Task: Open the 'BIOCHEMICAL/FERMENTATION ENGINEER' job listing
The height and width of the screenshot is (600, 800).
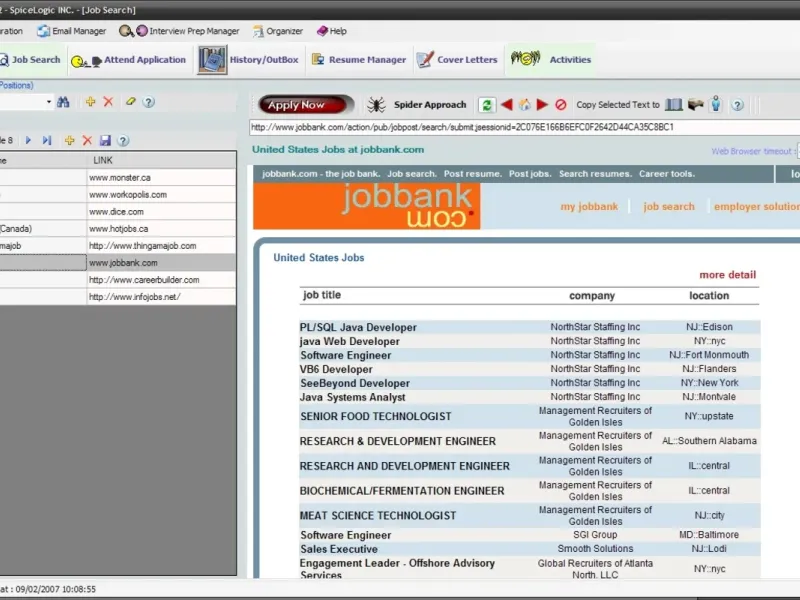Action: 402,491
